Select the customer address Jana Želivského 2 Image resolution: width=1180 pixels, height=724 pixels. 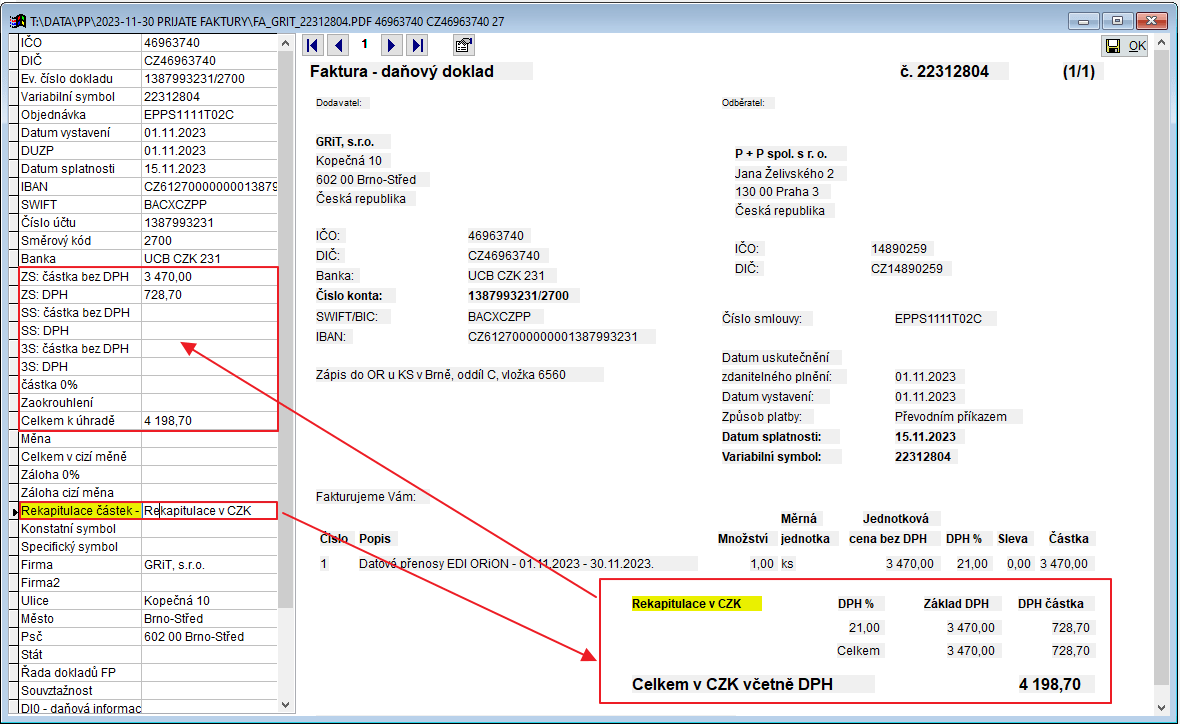pos(784,174)
